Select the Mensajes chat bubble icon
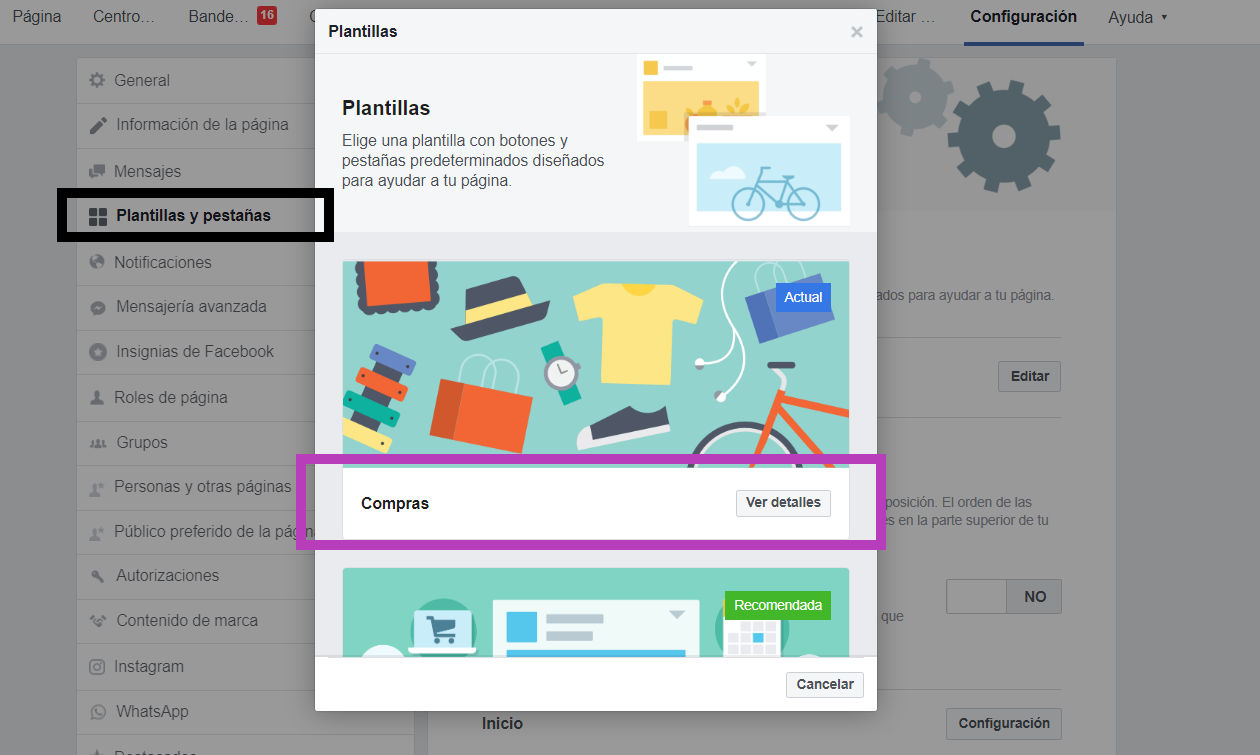 (97, 171)
